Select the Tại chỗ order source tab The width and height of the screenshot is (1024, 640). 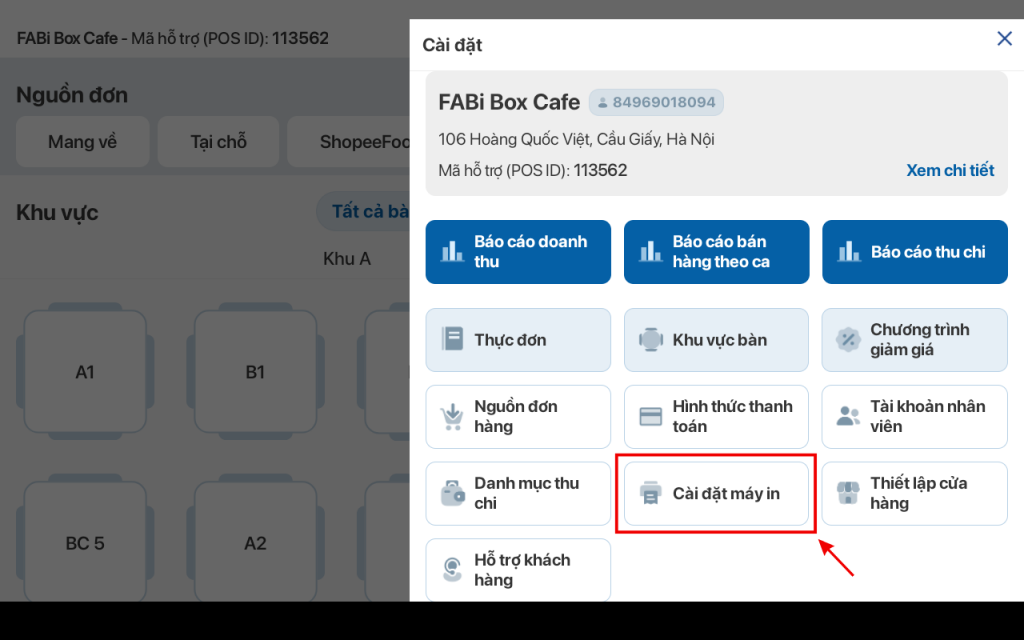coord(218,142)
